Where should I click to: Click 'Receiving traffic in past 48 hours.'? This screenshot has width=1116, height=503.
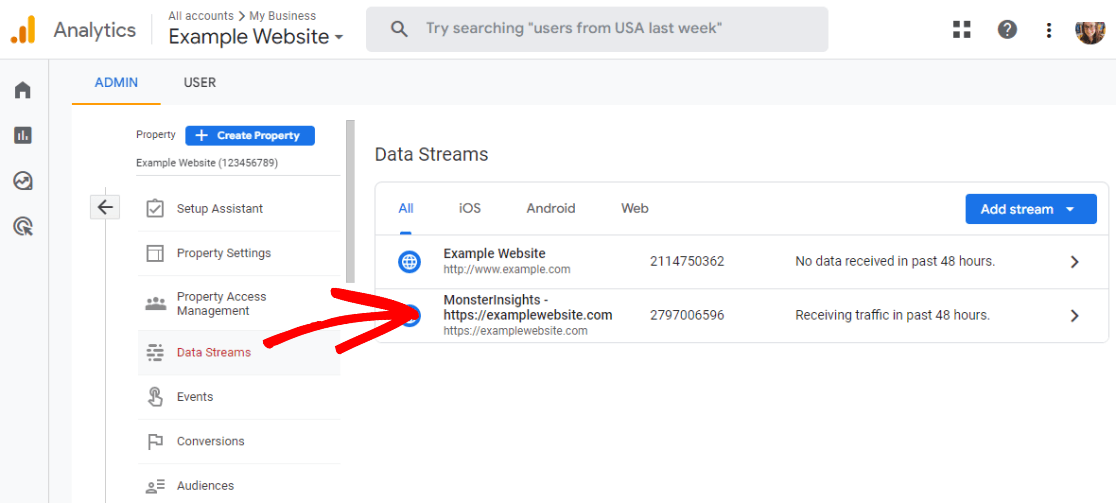click(893, 315)
